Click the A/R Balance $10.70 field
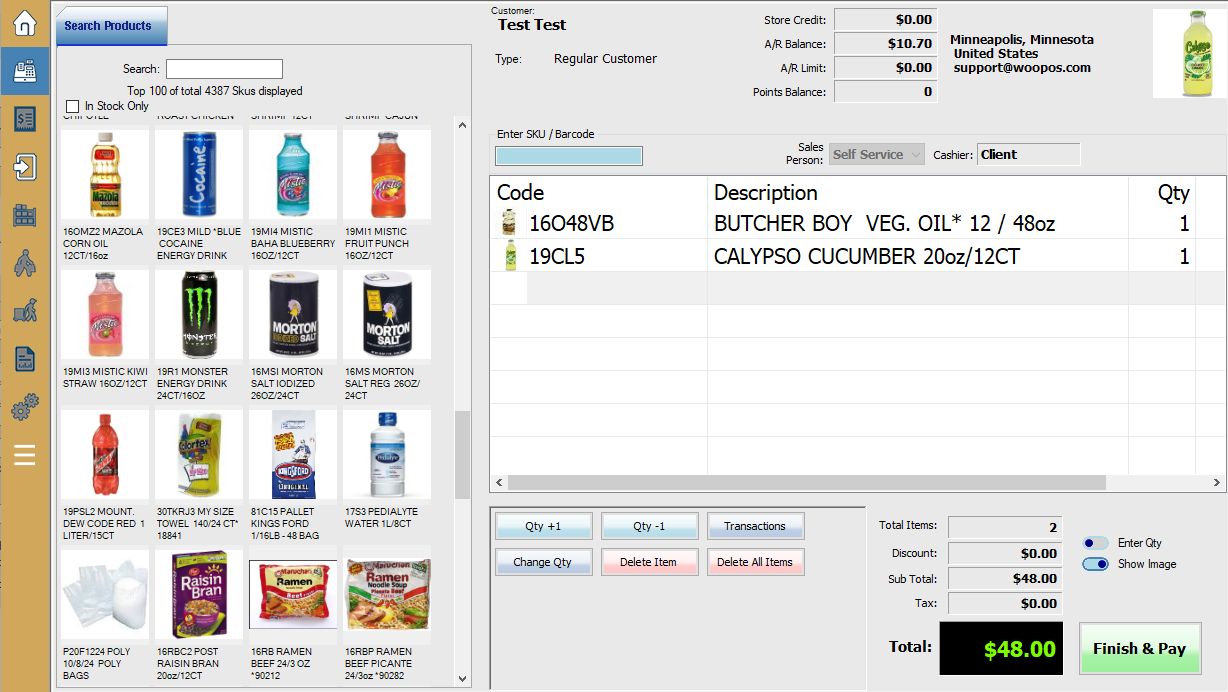 (885, 43)
